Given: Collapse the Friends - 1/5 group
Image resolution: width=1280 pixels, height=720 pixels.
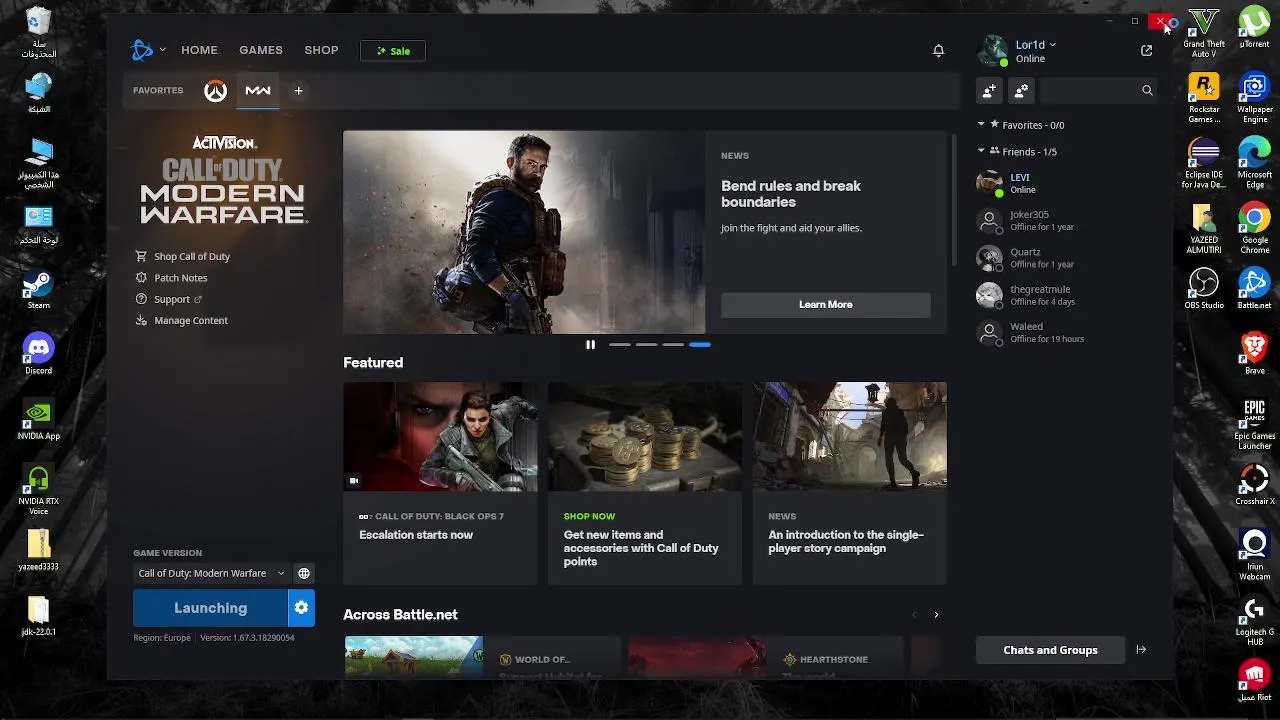Looking at the screenshot, I should [981, 151].
